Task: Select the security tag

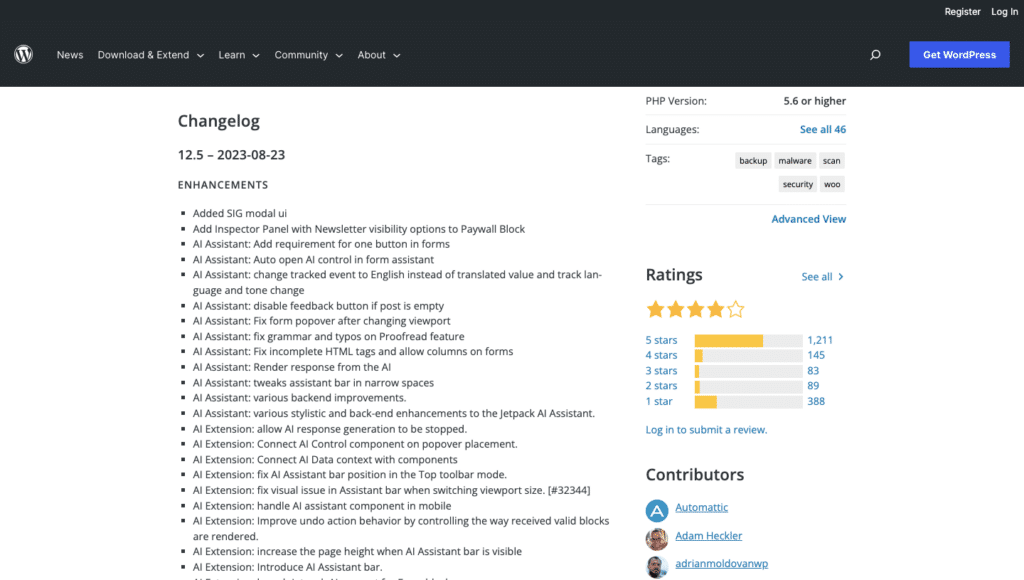Action: coord(797,184)
